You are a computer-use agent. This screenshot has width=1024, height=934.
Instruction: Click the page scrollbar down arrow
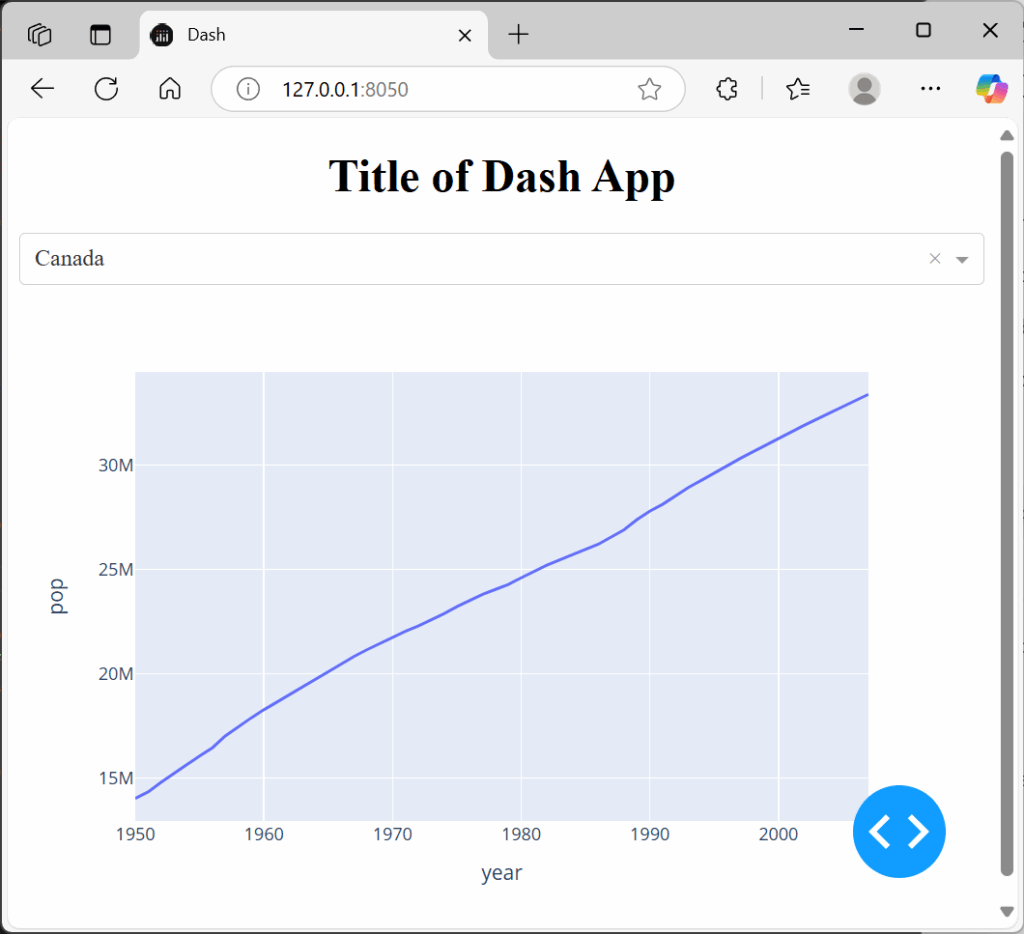coord(1007,910)
